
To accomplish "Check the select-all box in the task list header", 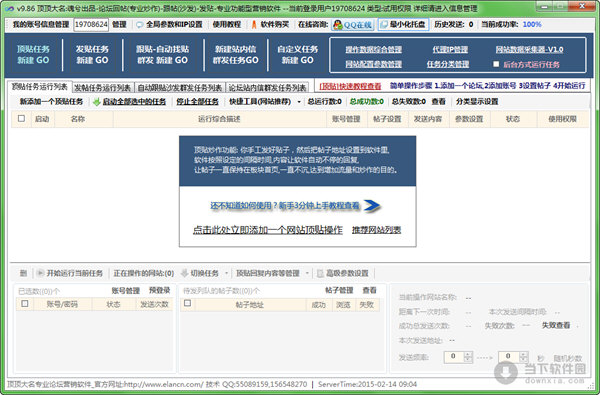I will point(21,119).
